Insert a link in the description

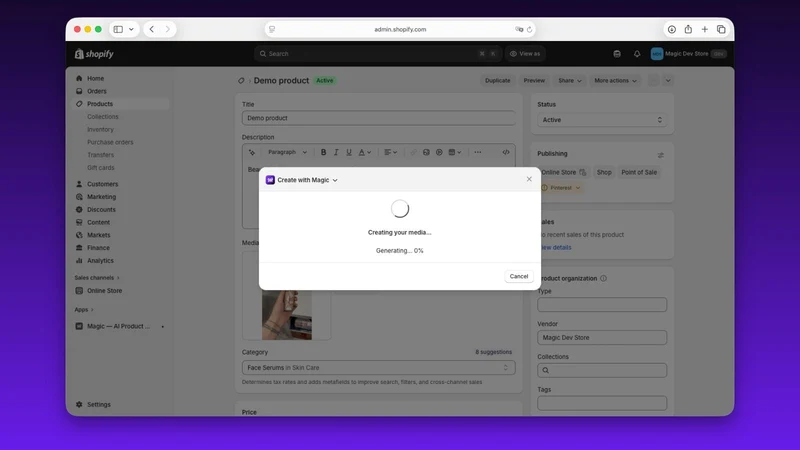pos(413,152)
